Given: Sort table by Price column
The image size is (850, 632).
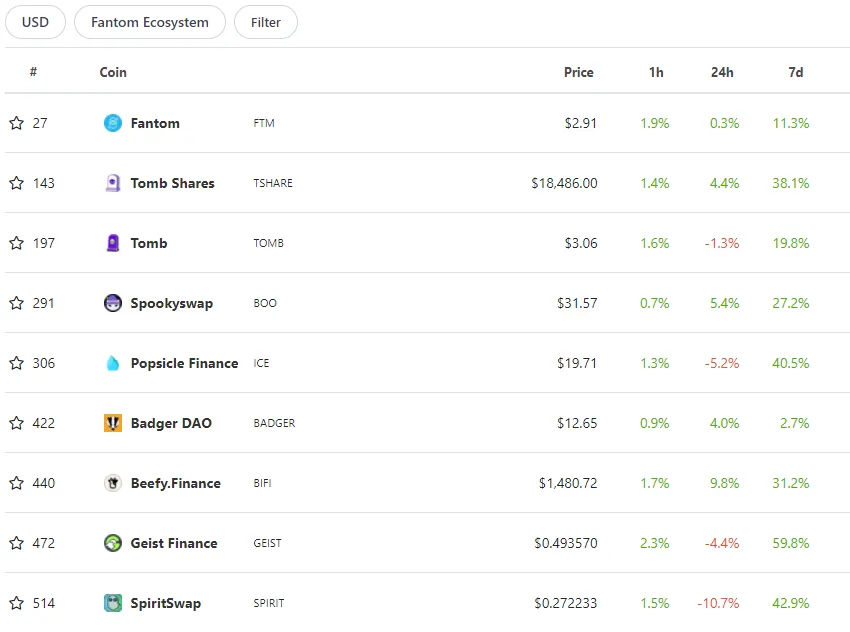Looking at the screenshot, I should tap(578, 72).
